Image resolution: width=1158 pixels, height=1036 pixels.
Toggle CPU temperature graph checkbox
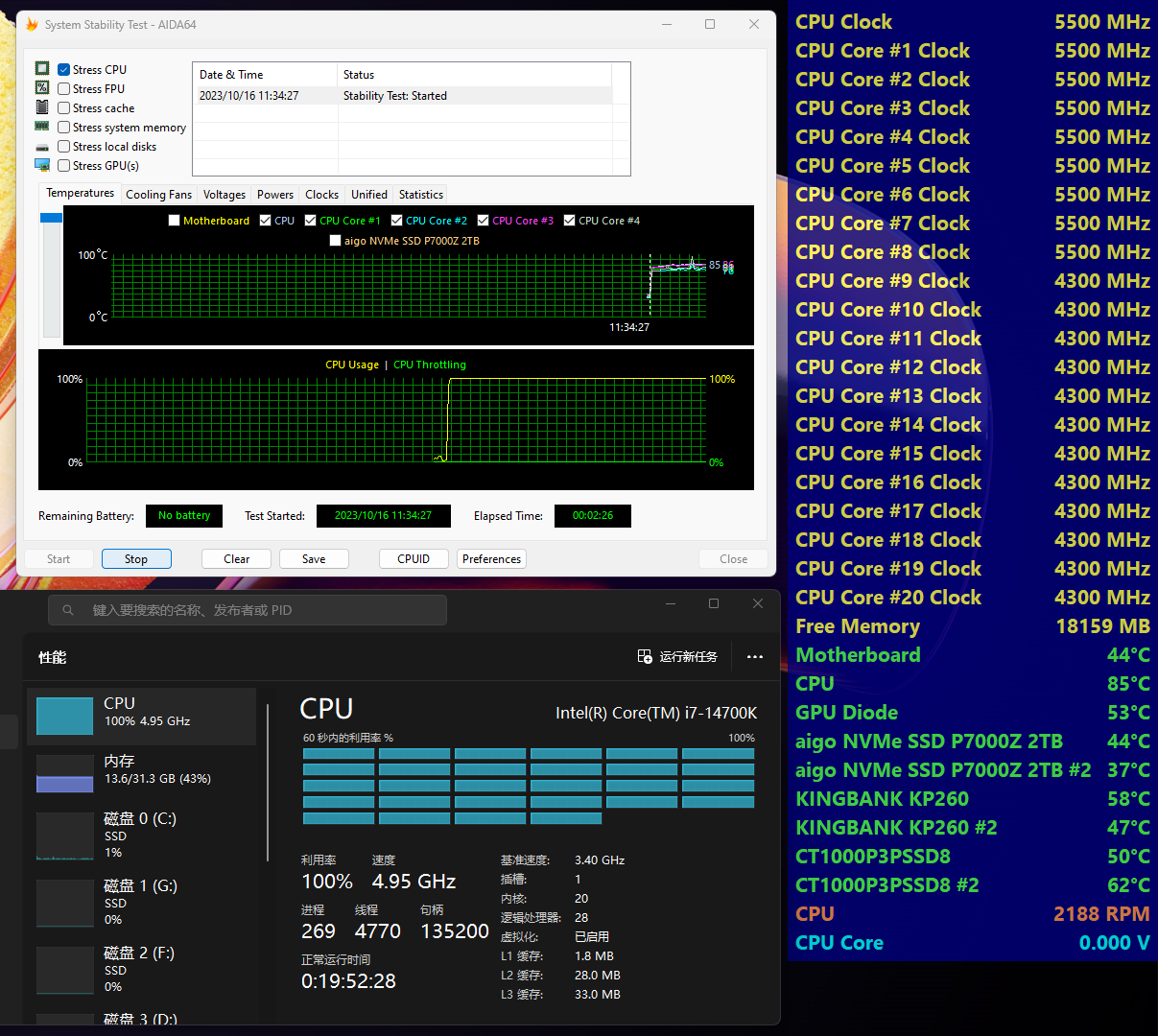(265, 220)
